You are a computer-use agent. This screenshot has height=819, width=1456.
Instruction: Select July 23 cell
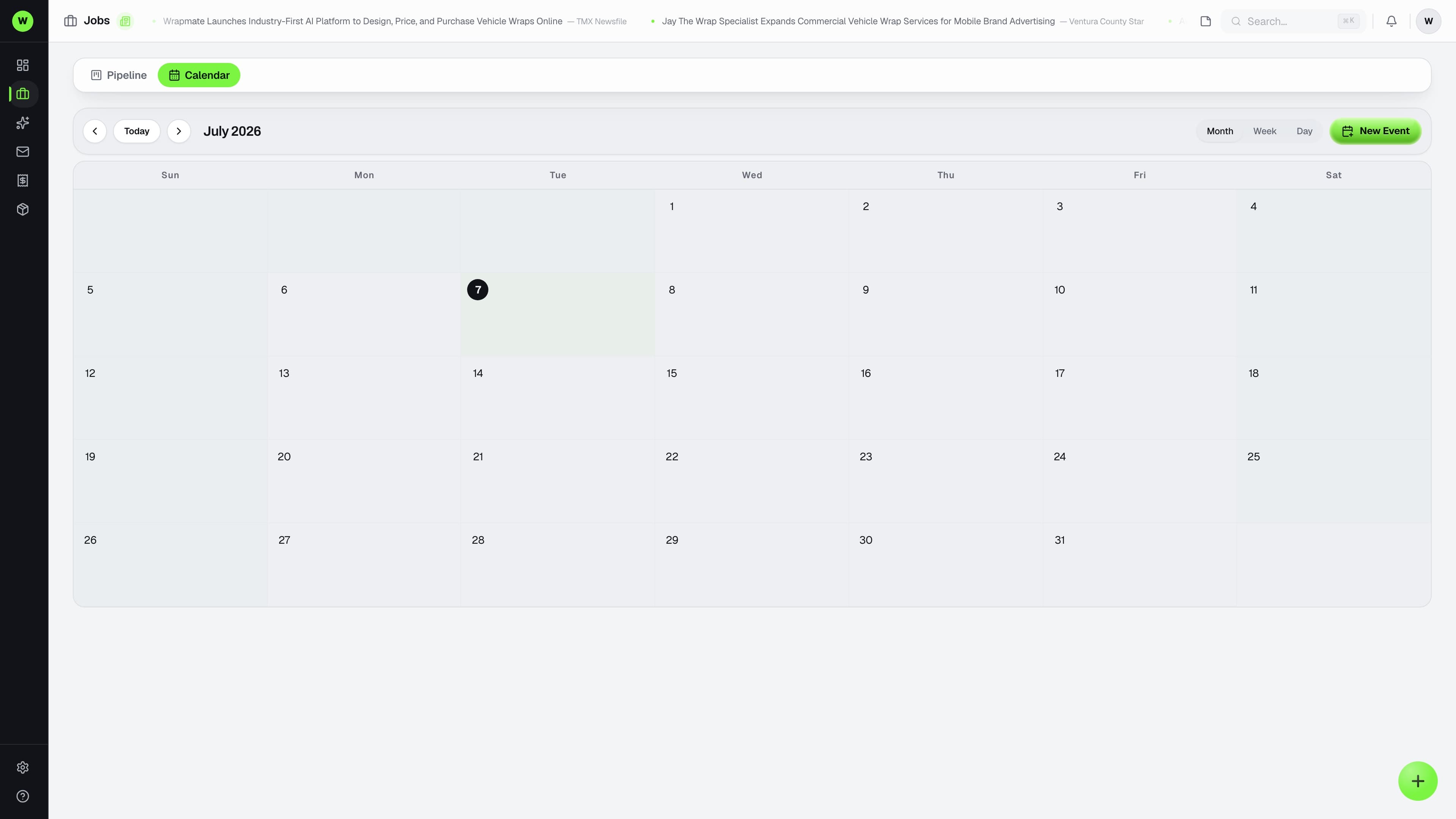946,480
